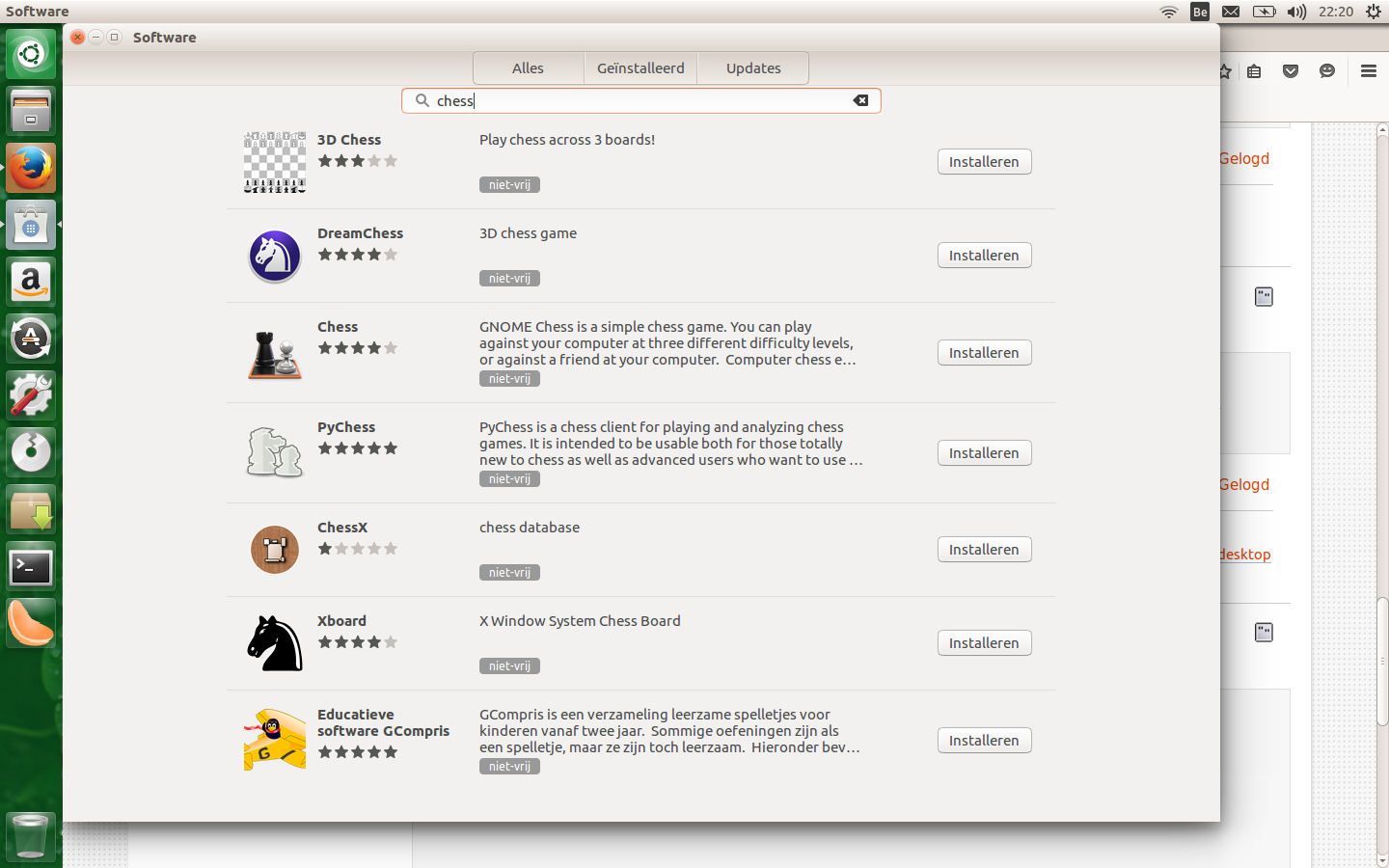
Task: Clear the chess search text
Action: click(860, 100)
